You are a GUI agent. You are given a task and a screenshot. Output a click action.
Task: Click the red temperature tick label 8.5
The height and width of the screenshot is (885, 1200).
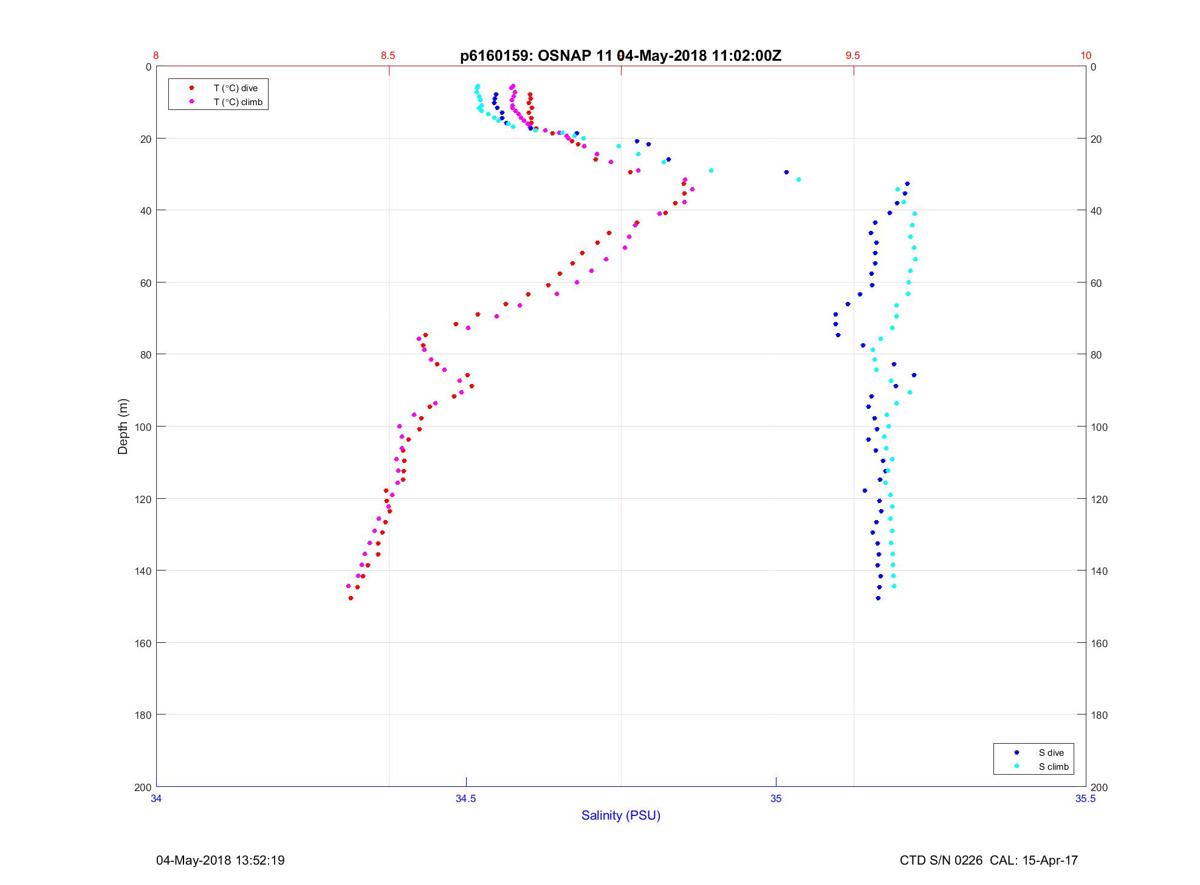[x=388, y=56]
